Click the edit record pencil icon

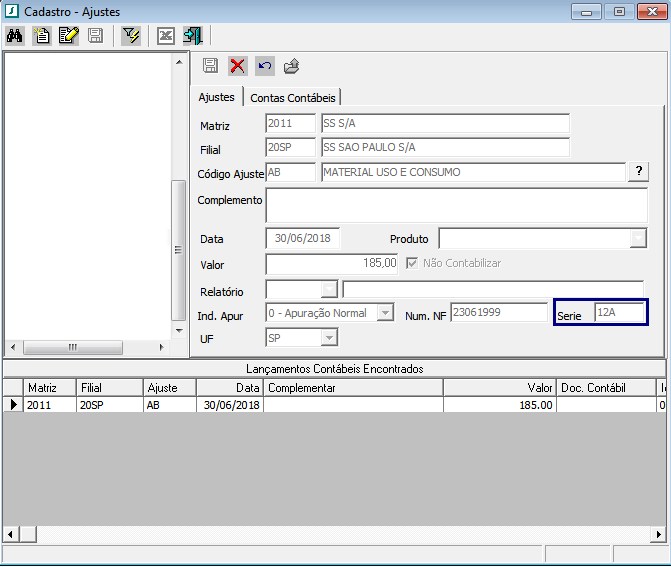68,36
